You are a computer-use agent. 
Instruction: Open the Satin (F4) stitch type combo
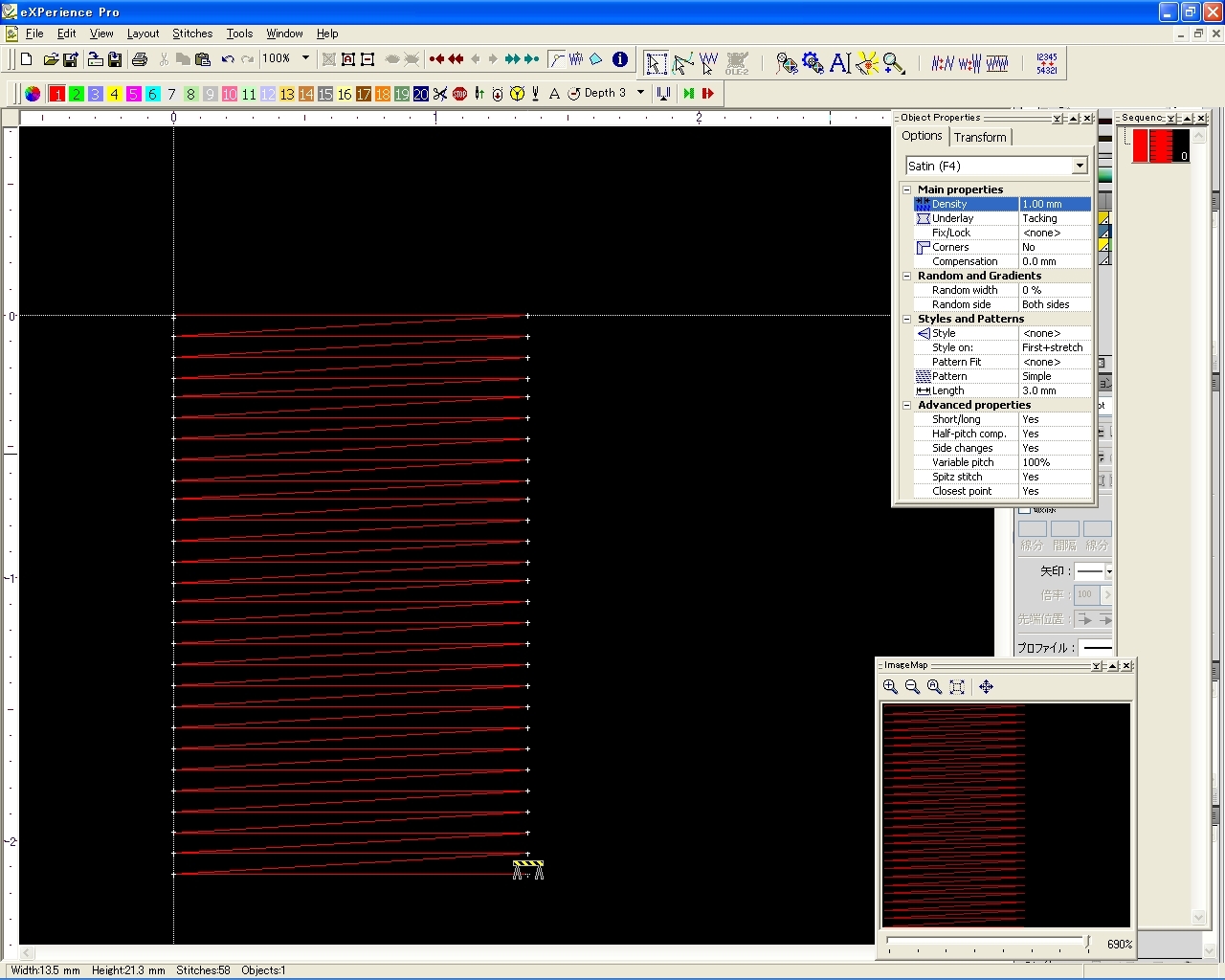click(x=1080, y=166)
